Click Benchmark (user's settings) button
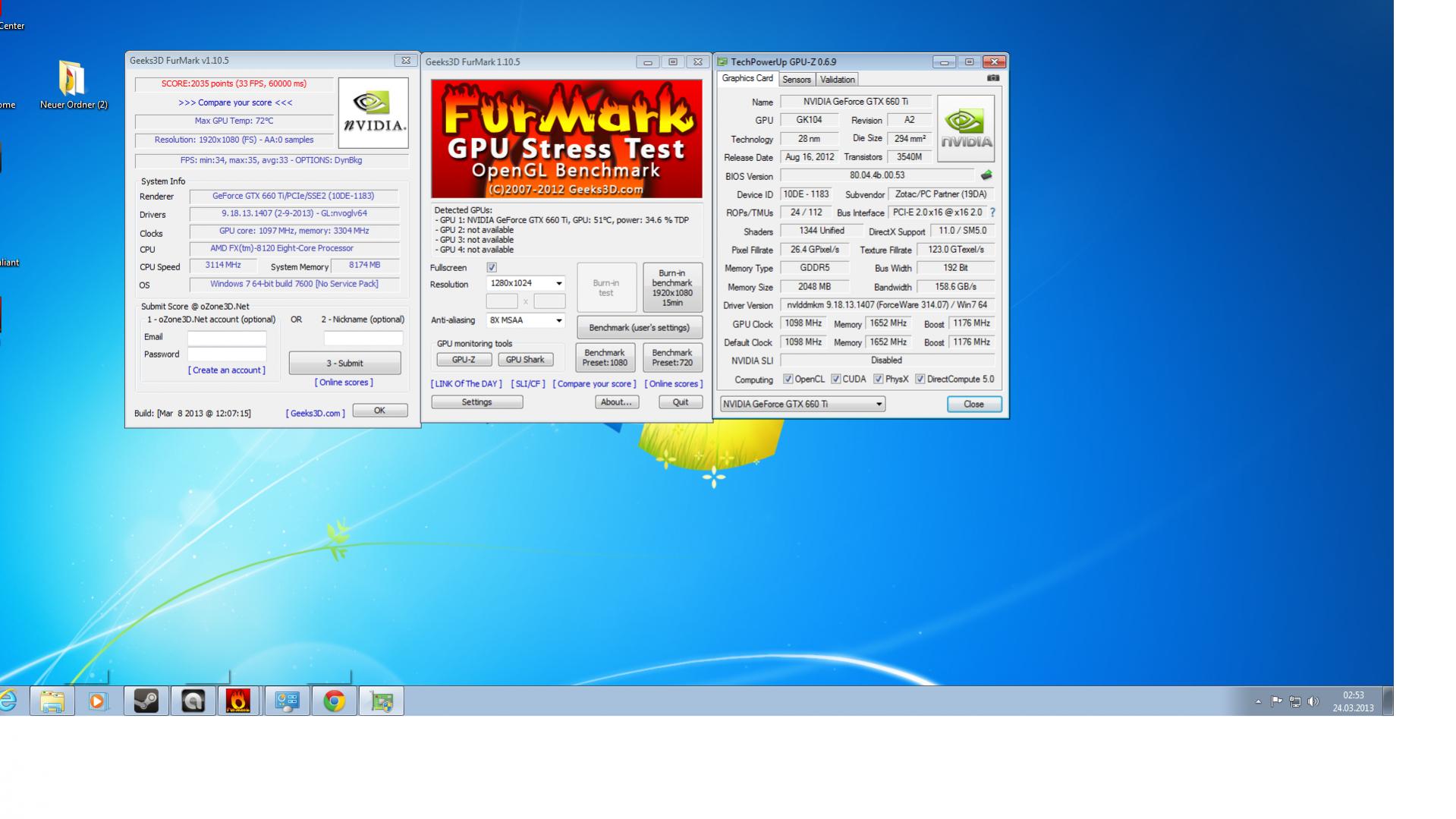Image resolution: width=1456 pixels, height=819 pixels. click(x=640, y=328)
